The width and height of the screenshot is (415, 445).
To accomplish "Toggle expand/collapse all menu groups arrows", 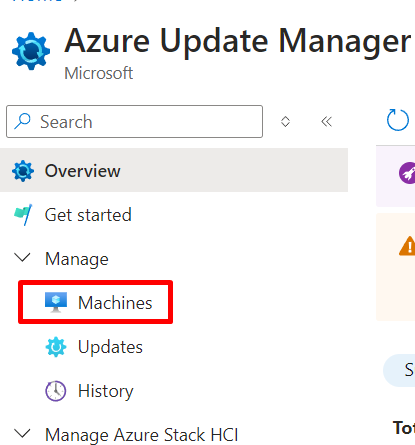I will pyautogui.click(x=285, y=121).
